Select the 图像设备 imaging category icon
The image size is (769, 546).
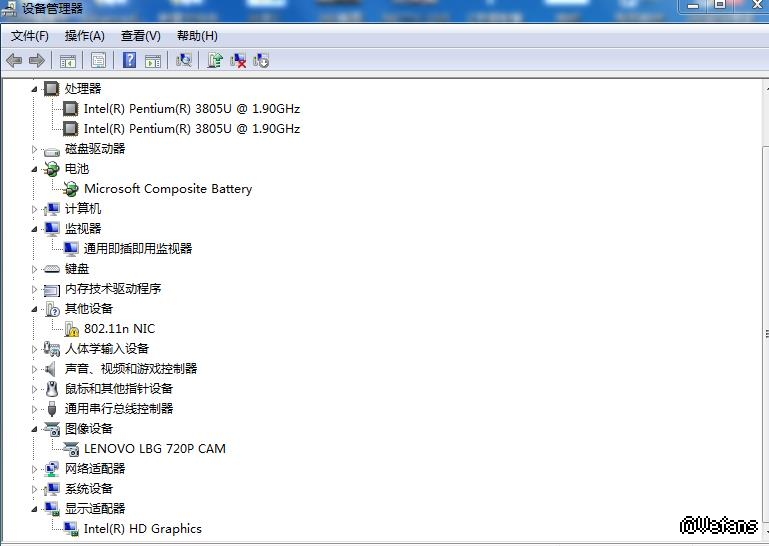pos(52,429)
